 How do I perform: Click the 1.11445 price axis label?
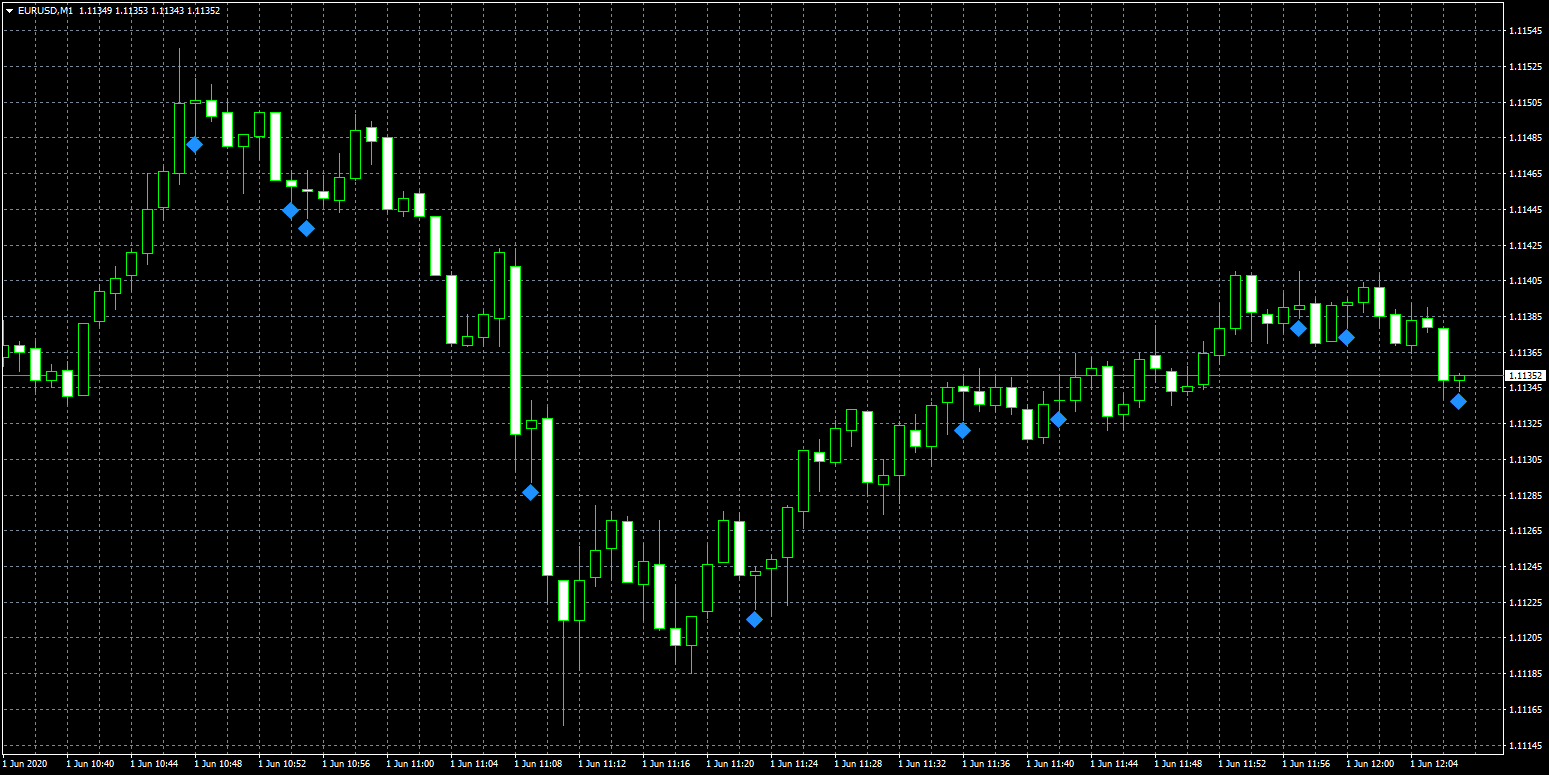1525,210
